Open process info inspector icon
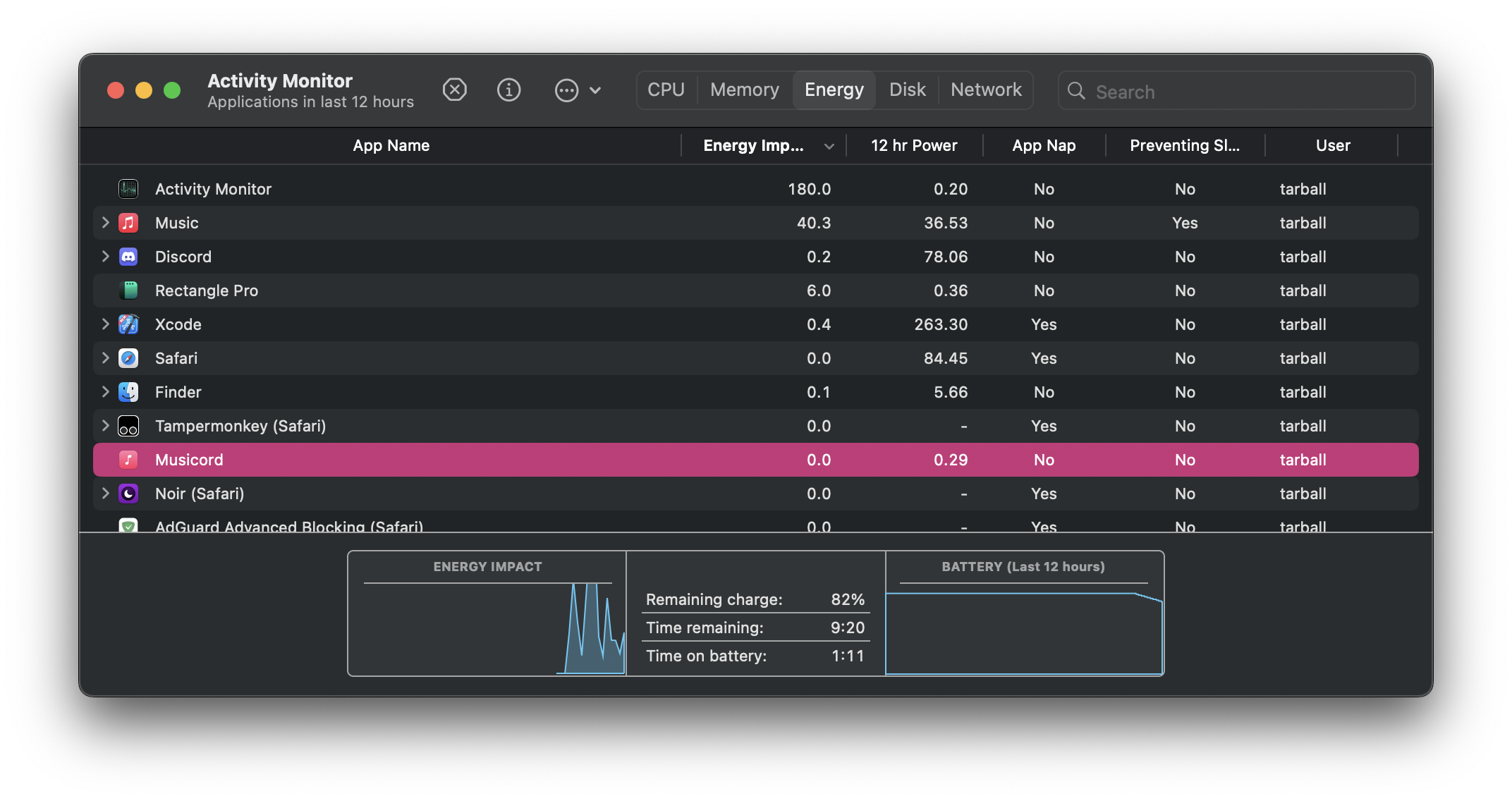 [x=508, y=90]
